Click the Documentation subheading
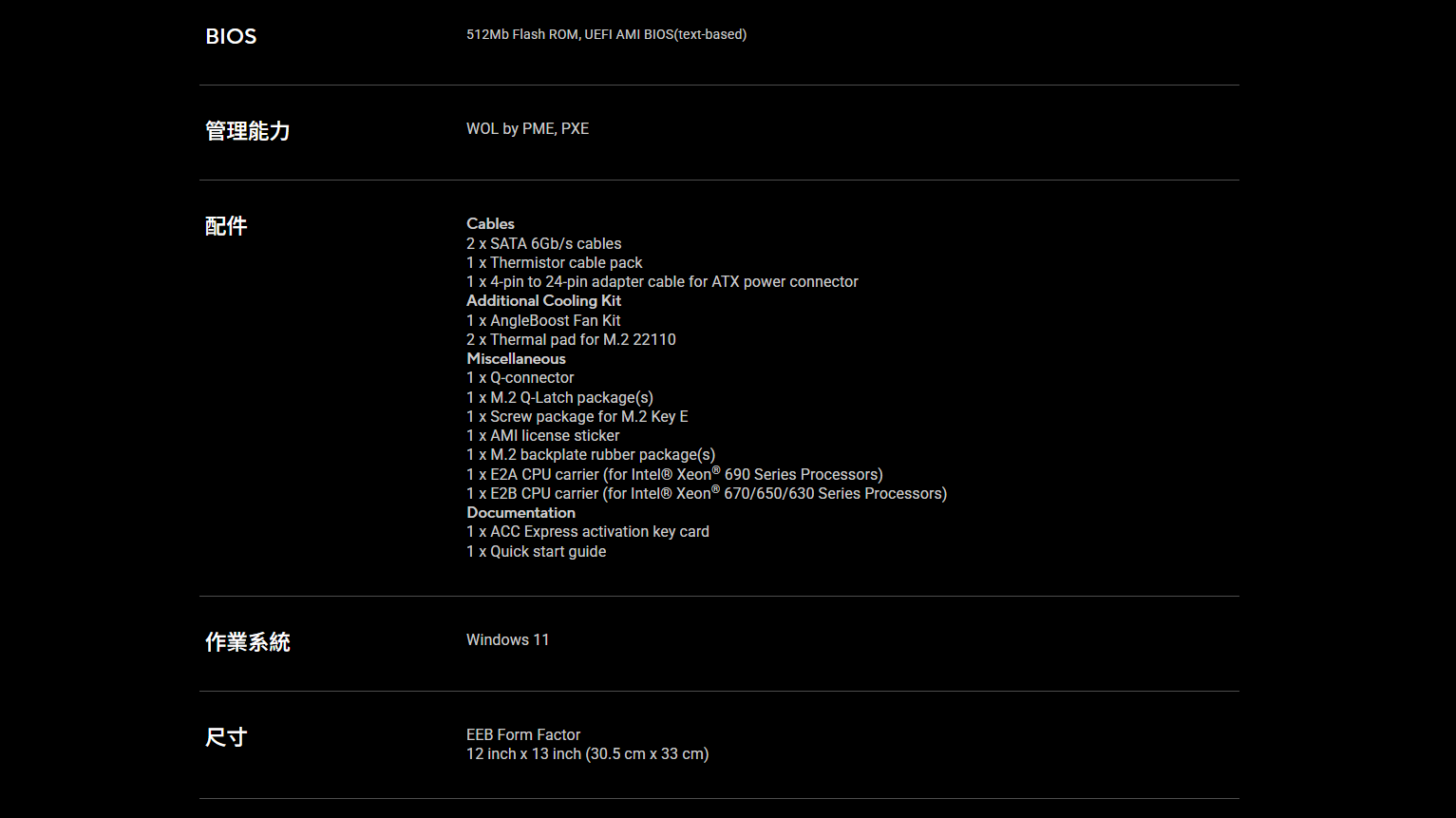This screenshot has width=1456, height=818. coord(520,513)
